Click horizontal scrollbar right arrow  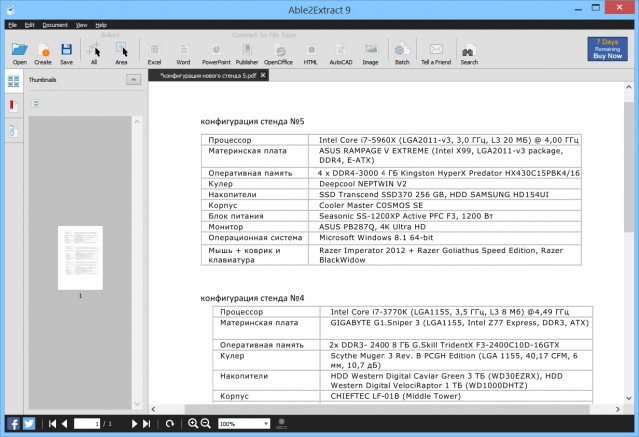click(618, 409)
